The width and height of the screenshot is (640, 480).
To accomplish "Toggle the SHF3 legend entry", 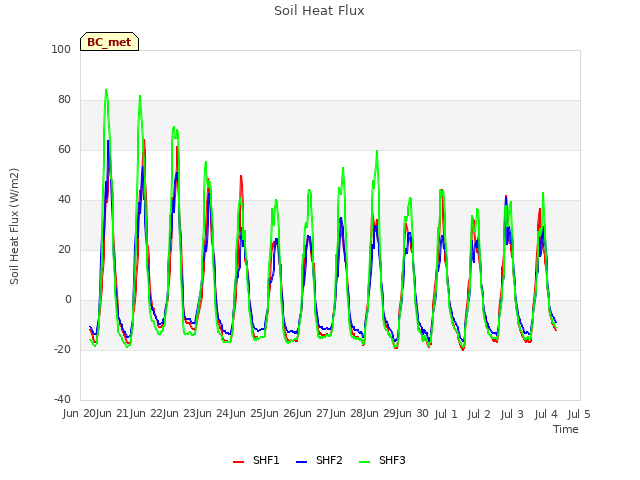I will (x=382, y=461).
